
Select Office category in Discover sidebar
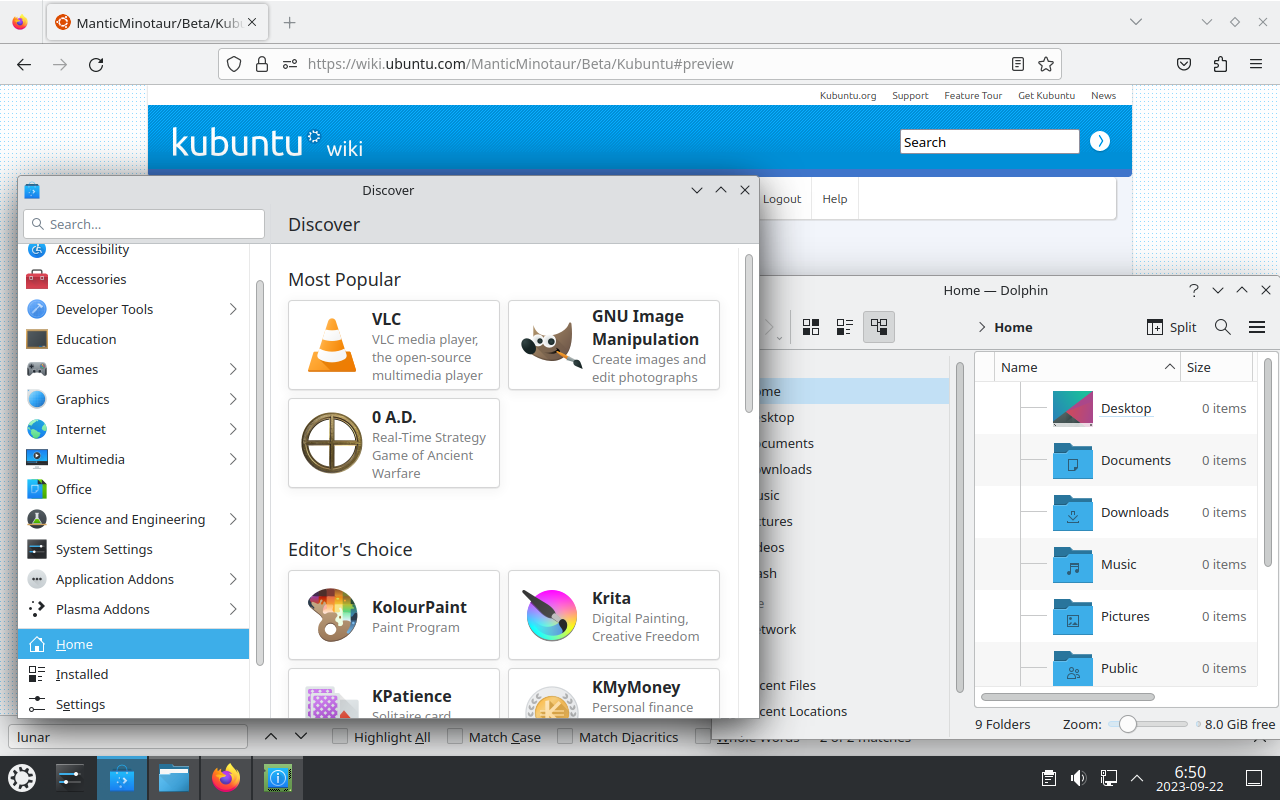click(x=133, y=489)
